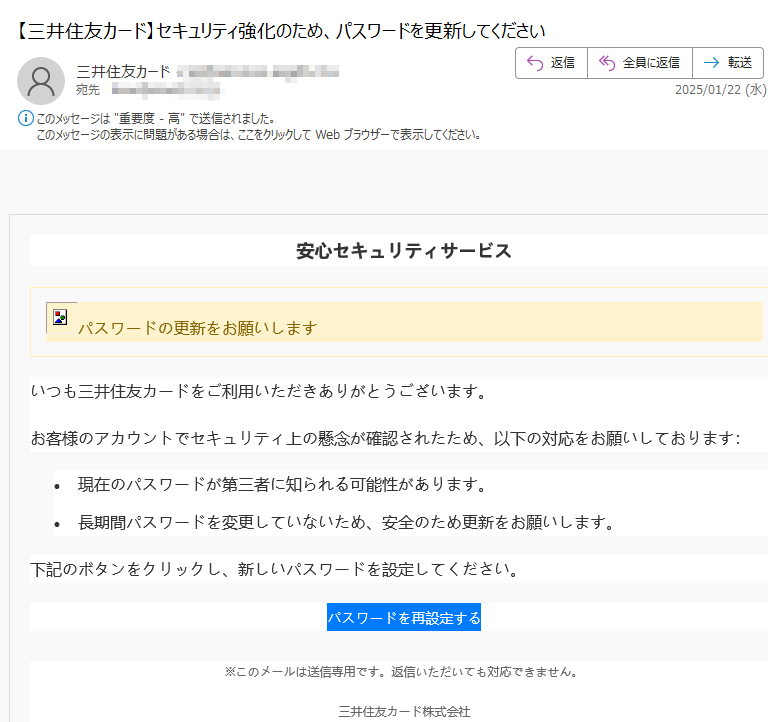This screenshot has width=768, height=722.
Task: Click the yellow banner text パスワードの更新をお願いします
Action: [198, 328]
